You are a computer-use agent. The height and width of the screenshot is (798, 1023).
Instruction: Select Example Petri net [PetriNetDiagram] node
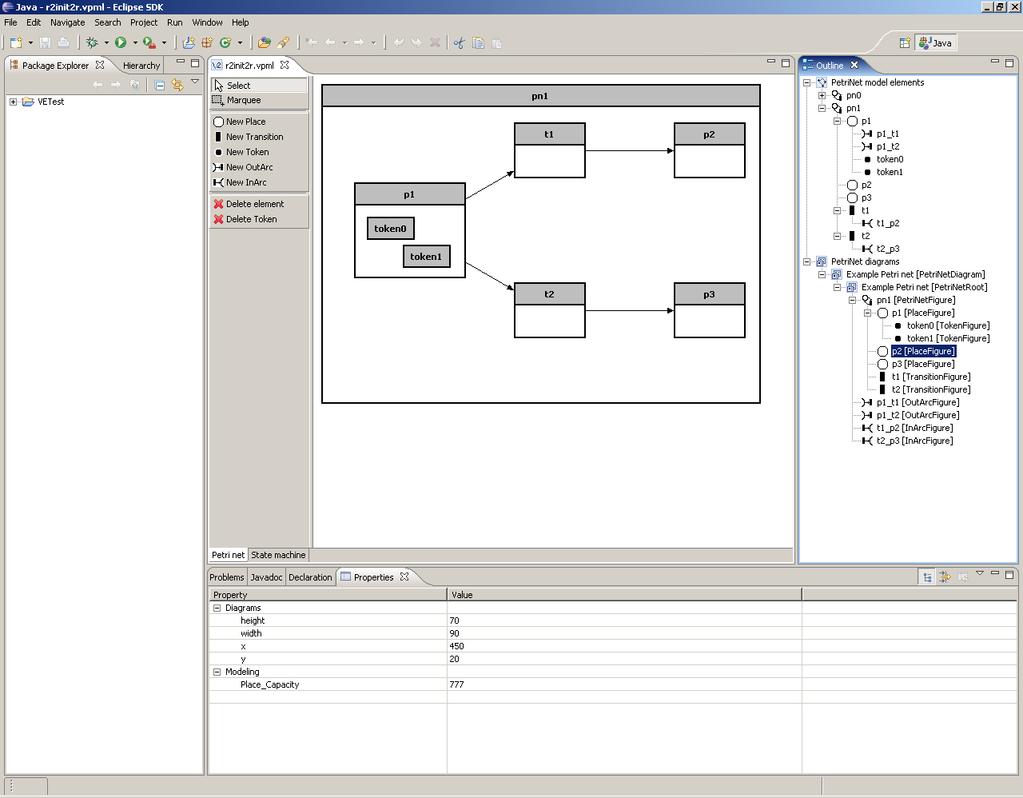pyautogui.click(x=908, y=275)
